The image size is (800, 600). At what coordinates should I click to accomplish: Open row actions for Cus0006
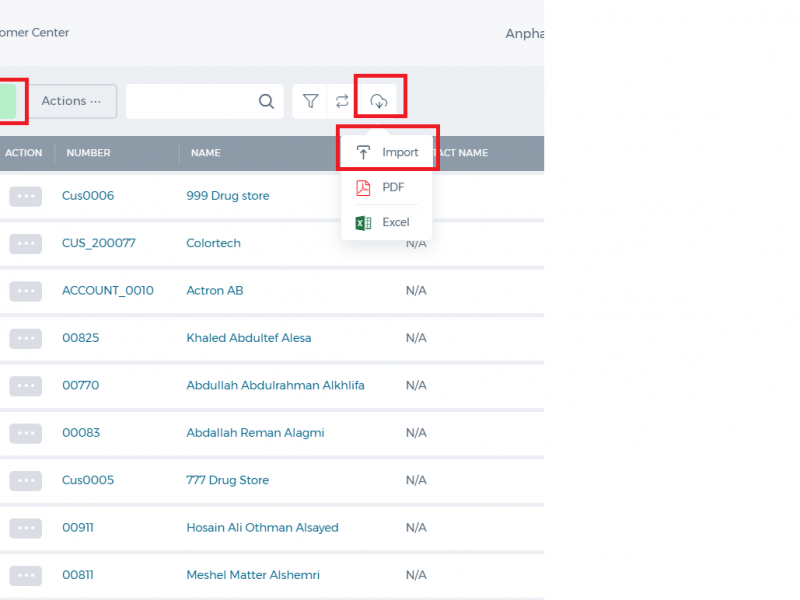coord(26,196)
